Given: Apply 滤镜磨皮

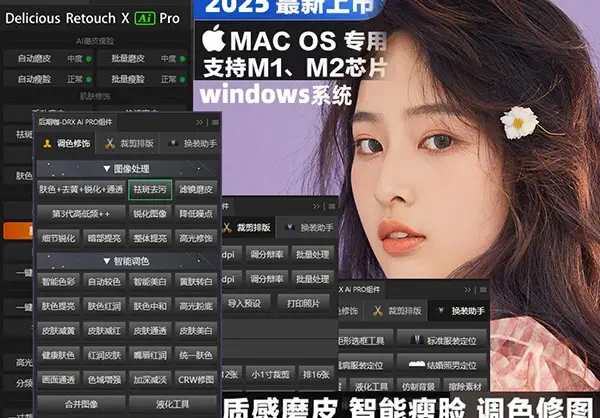Looking at the screenshot, I should tap(196, 189).
